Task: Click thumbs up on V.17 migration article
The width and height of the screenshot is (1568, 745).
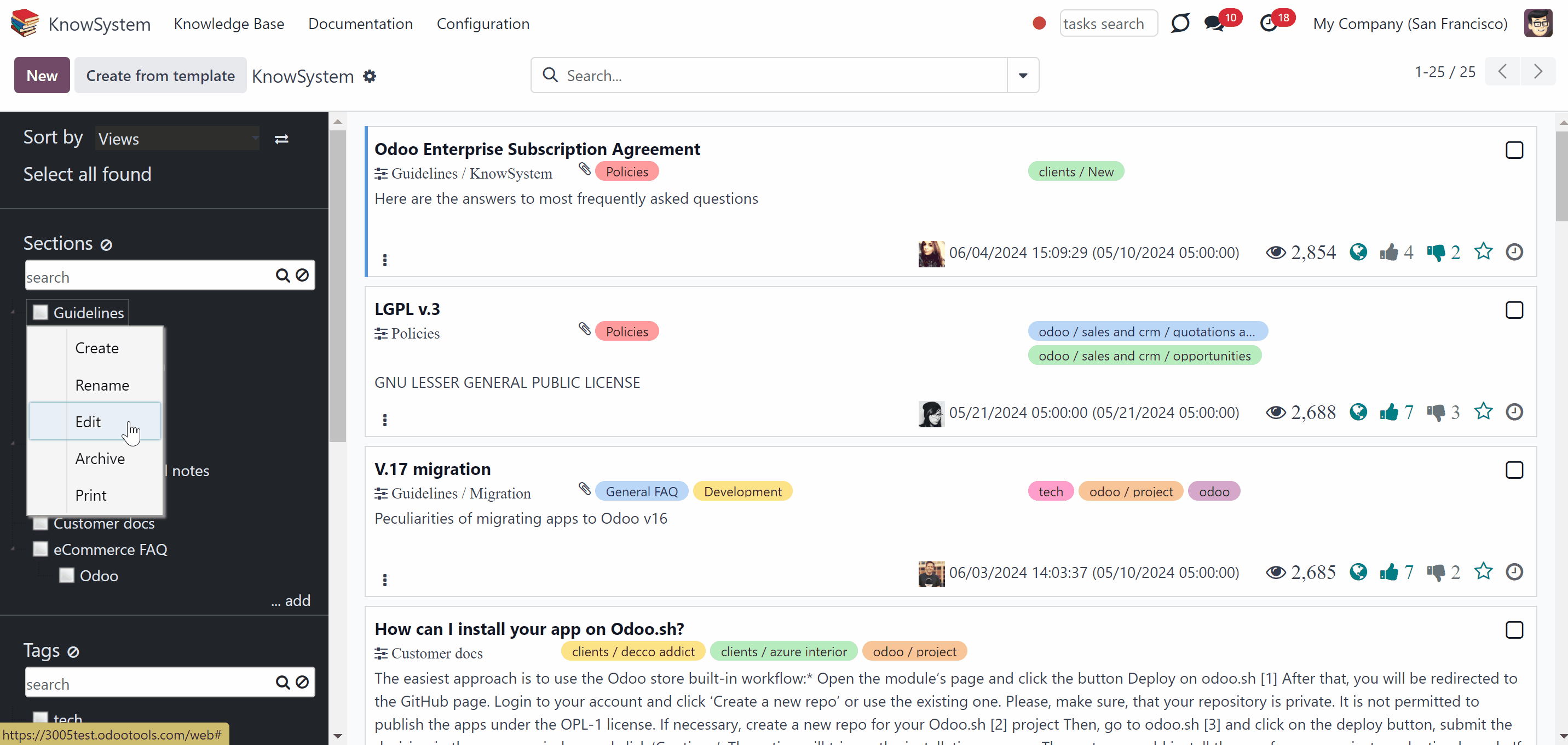Action: [x=1389, y=572]
